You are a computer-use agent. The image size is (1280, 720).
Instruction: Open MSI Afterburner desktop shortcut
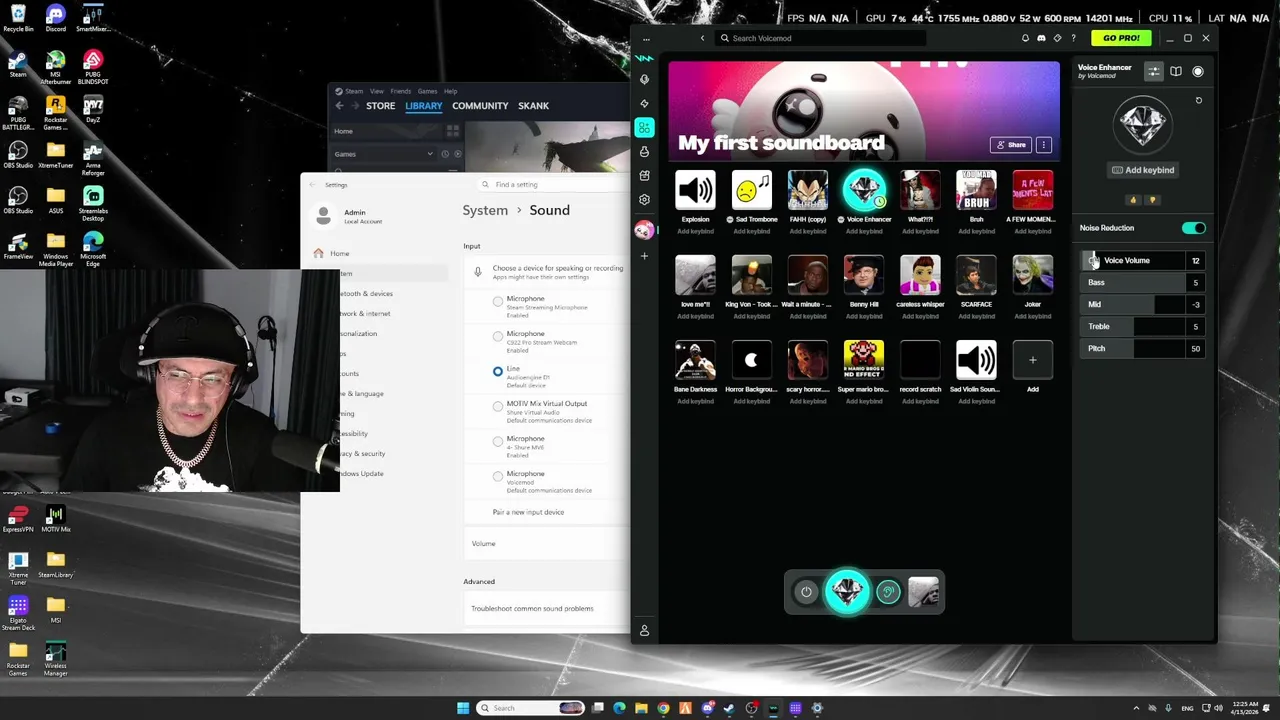tap(56, 66)
